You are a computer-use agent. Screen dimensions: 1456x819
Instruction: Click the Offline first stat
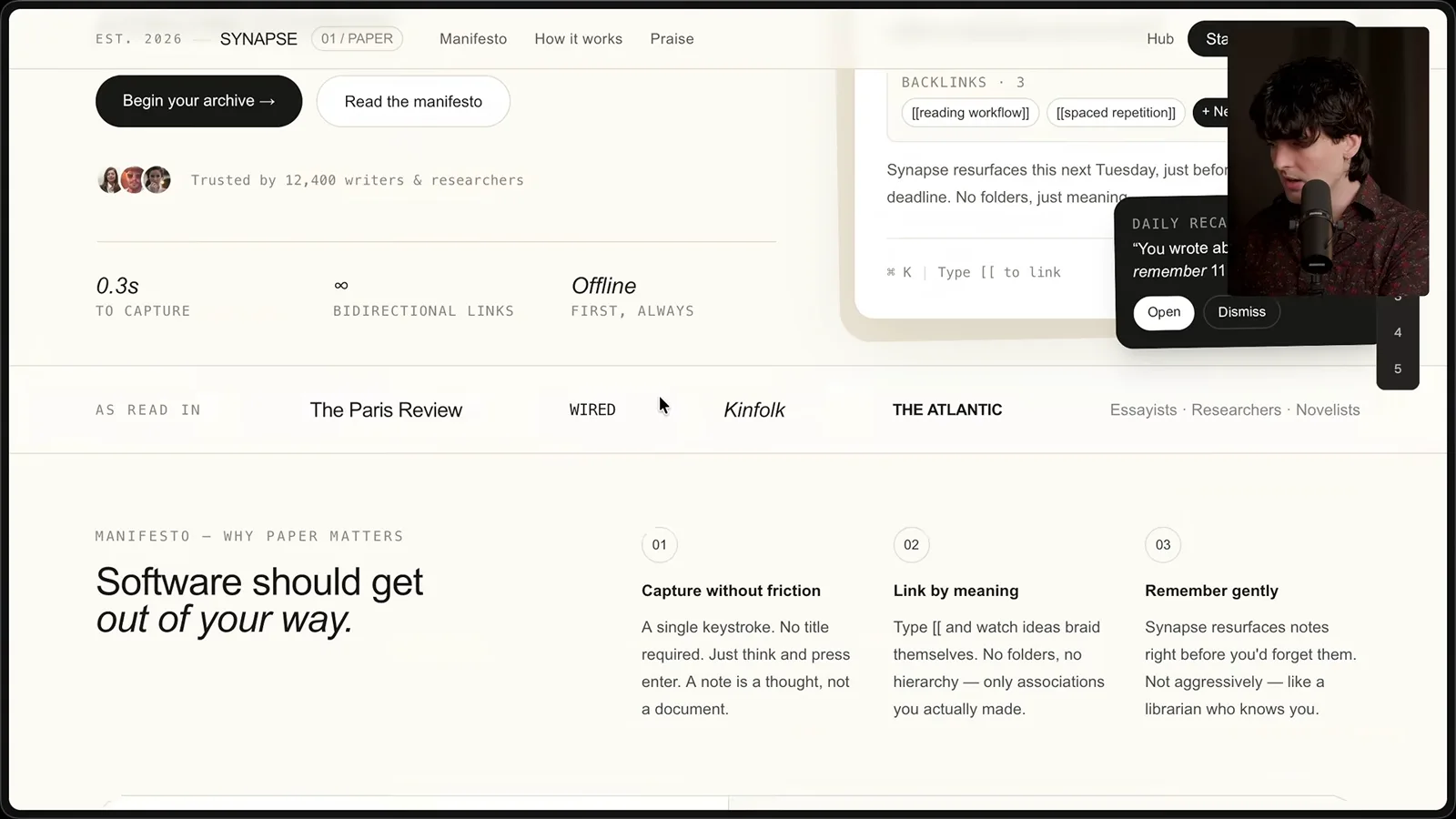point(632,297)
